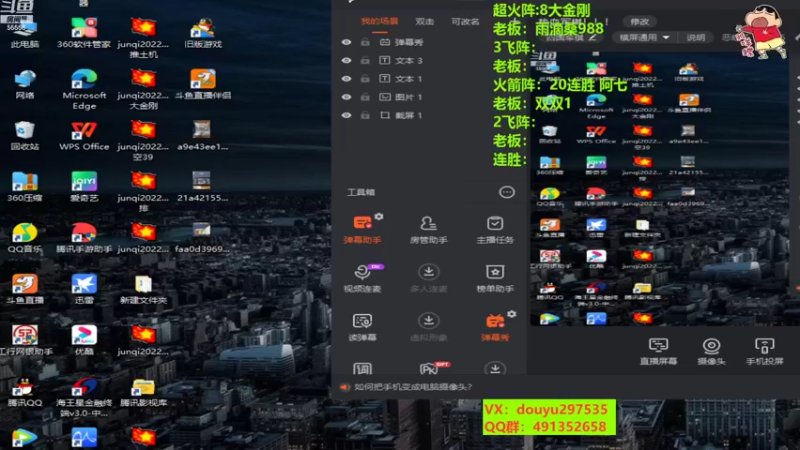Open the 房管助手 tool
This screenshot has height=450, width=800.
click(429, 229)
